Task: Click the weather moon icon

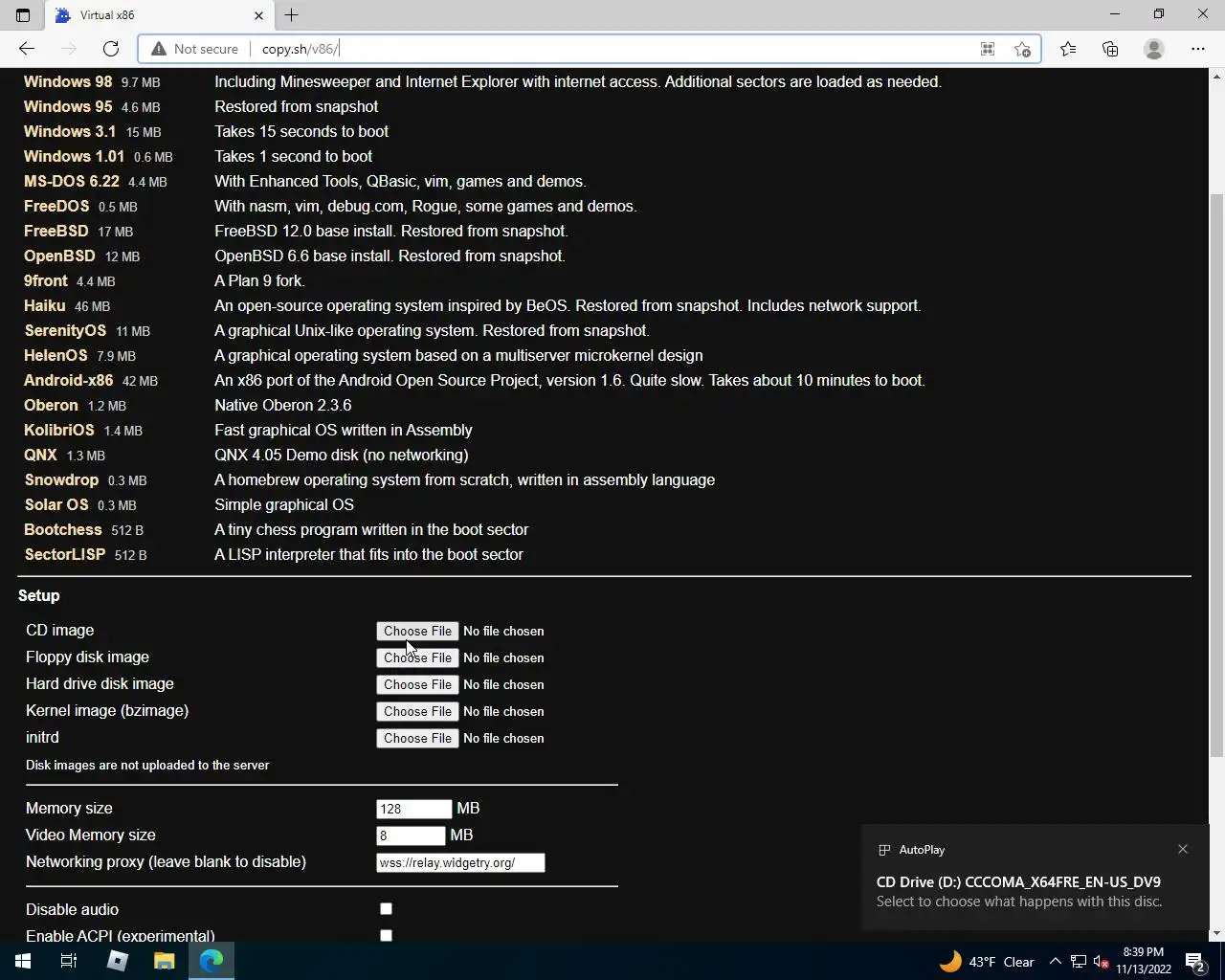Action: click(949, 961)
